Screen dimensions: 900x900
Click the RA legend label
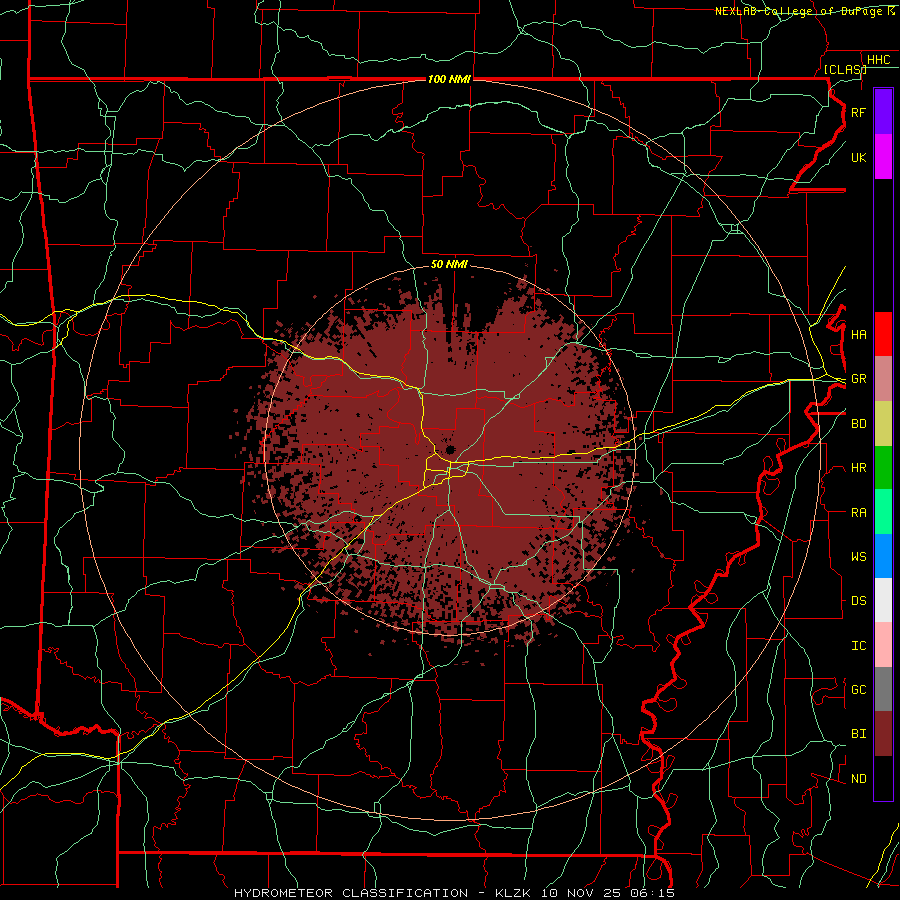coord(858,513)
